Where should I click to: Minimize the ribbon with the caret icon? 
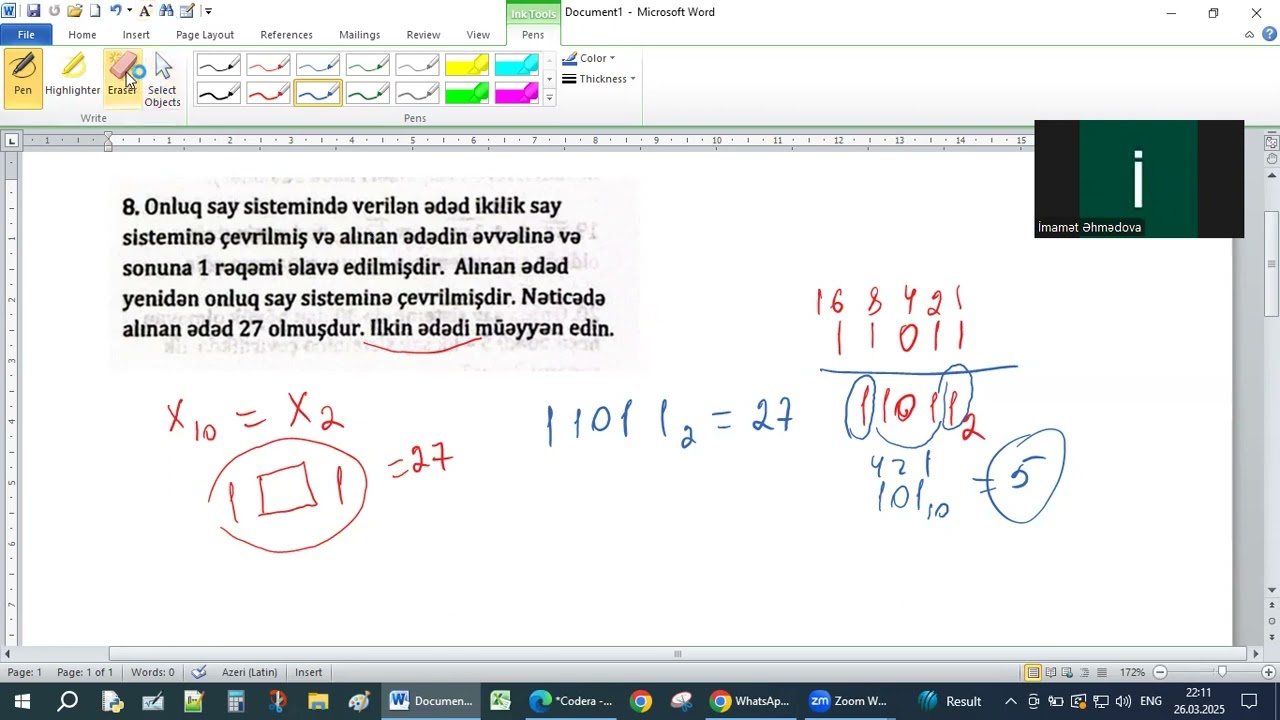point(1249,34)
